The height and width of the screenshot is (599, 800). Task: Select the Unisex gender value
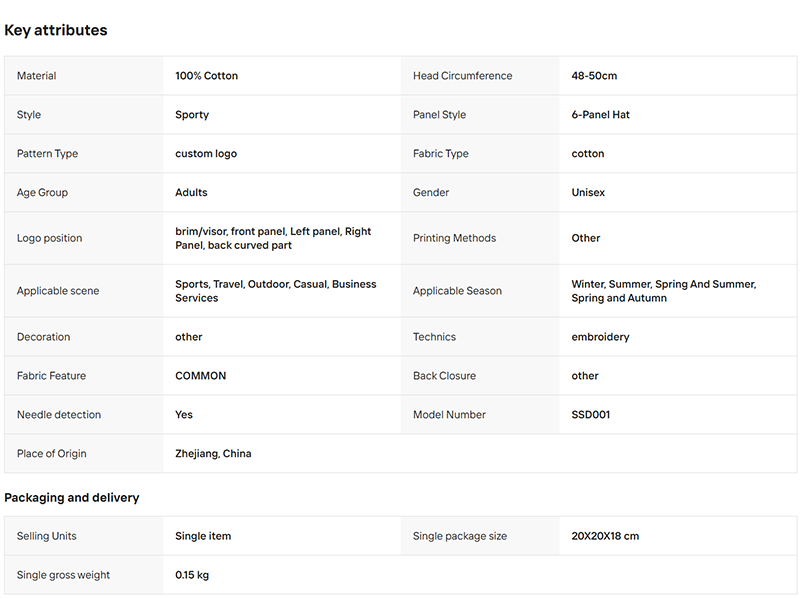[588, 192]
